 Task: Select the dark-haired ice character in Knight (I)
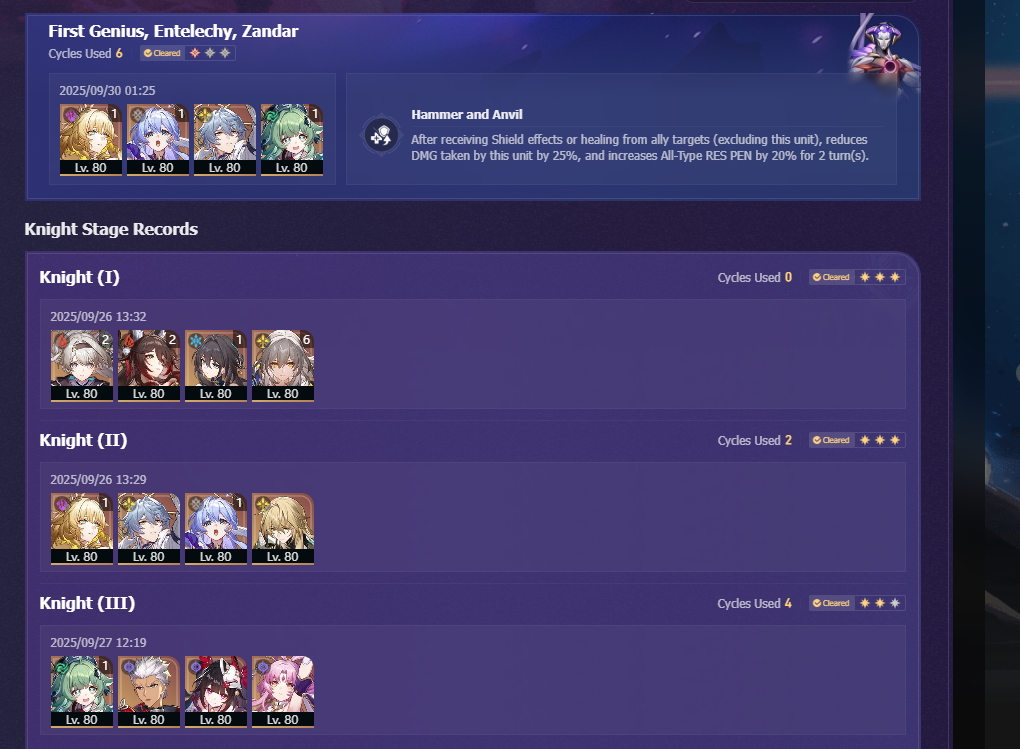pos(215,366)
